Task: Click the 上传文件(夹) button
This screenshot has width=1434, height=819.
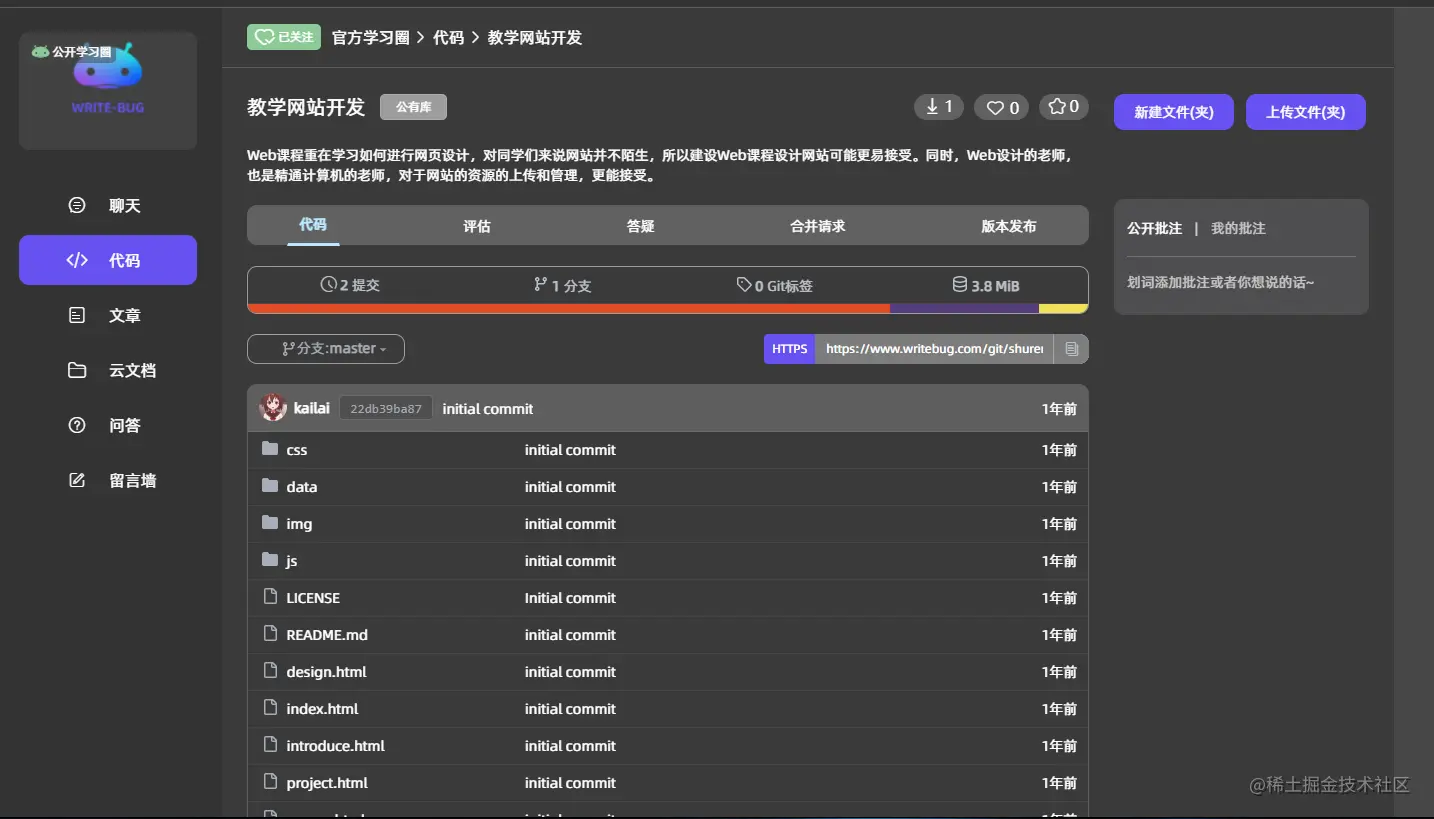Action: click(1306, 112)
